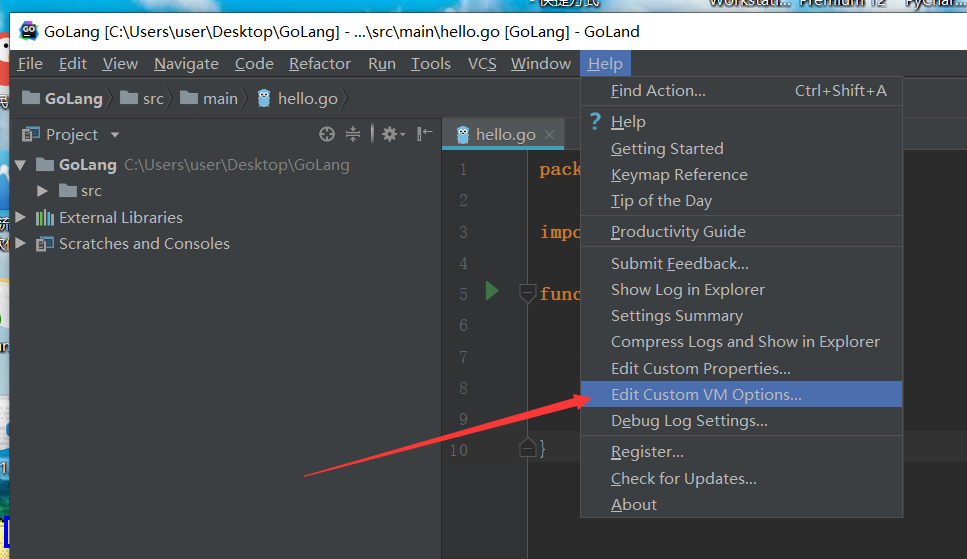Screen dimensions: 967x559
Task: Select Show Log in Explorer
Action: (x=741, y=289)
